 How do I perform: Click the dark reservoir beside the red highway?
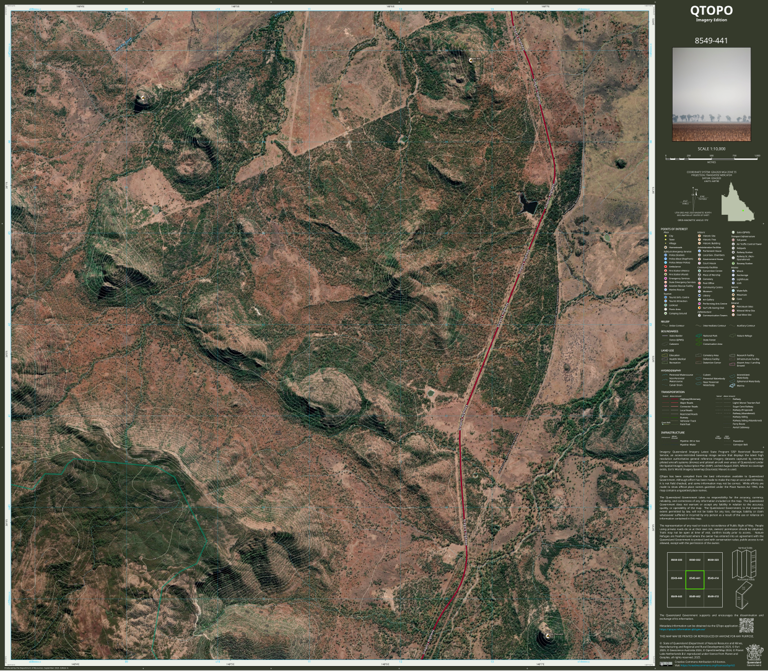(x=528, y=203)
